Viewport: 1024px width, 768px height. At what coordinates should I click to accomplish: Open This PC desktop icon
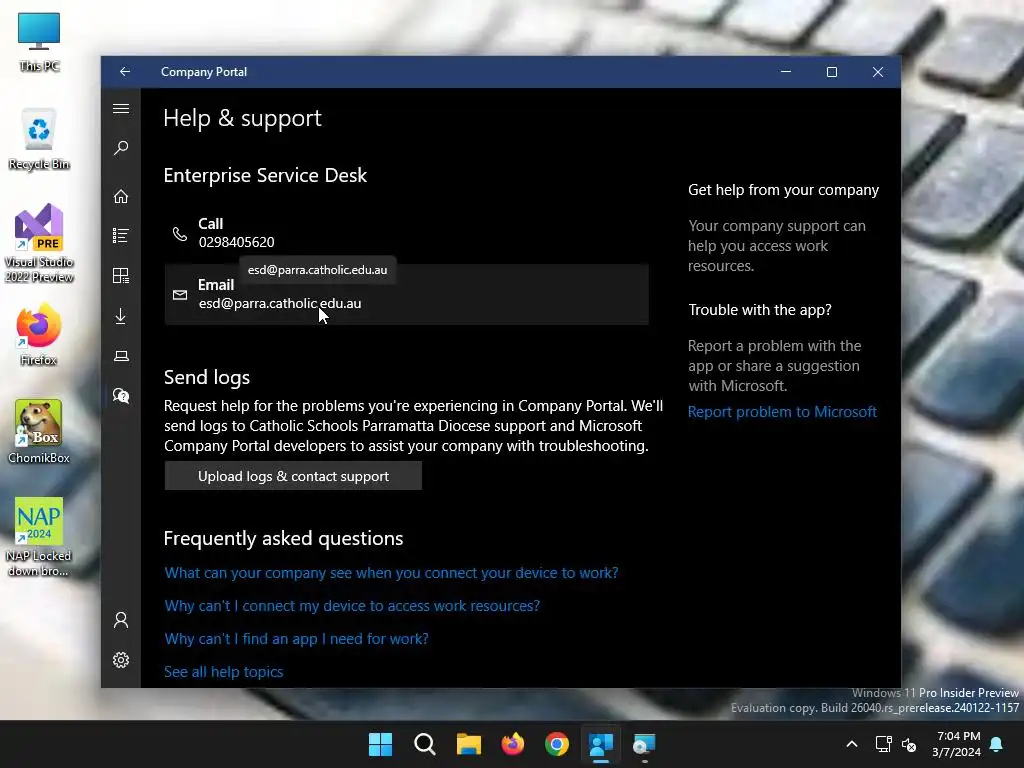39,42
